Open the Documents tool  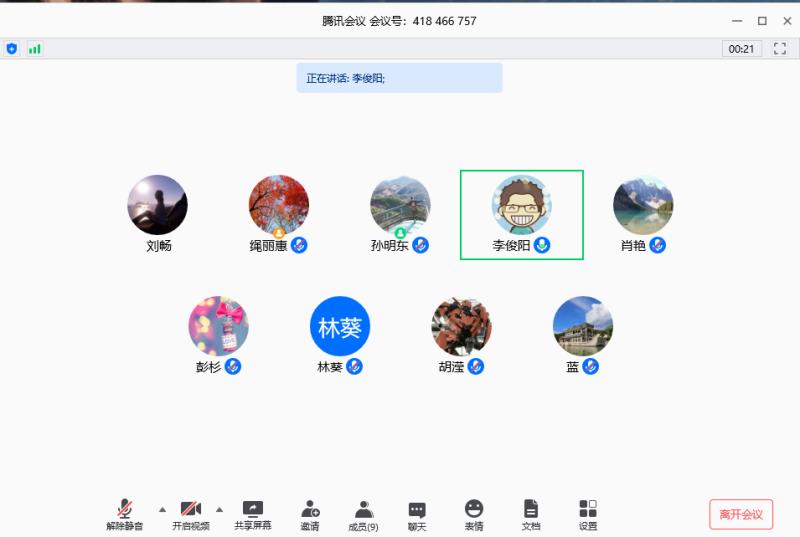531,514
